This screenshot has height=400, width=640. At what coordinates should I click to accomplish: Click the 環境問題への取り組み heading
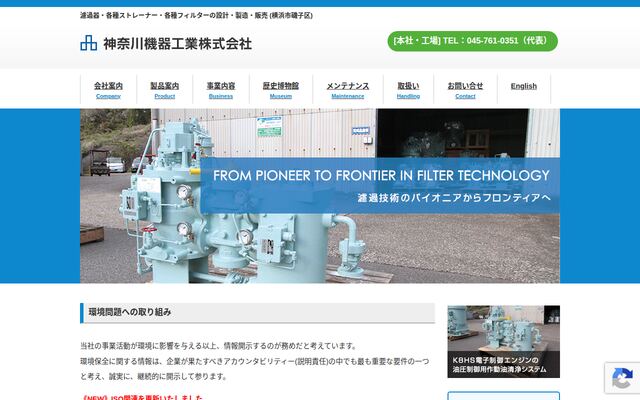tap(258, 313)
